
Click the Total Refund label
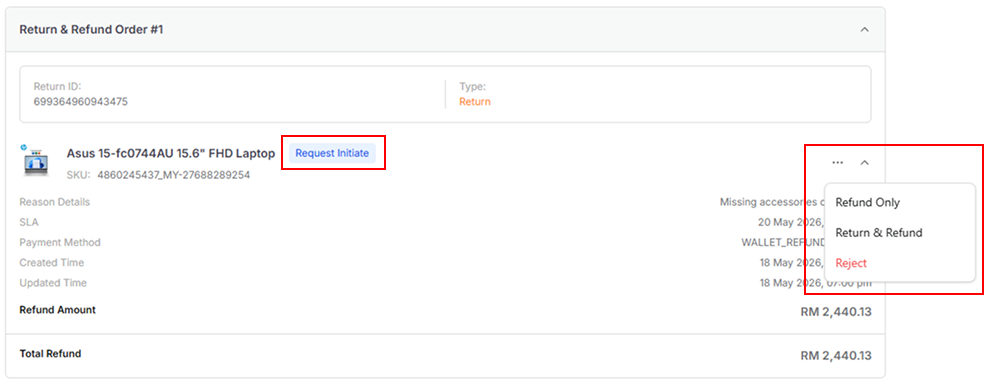pyautogui.click(x=50, y=353)
